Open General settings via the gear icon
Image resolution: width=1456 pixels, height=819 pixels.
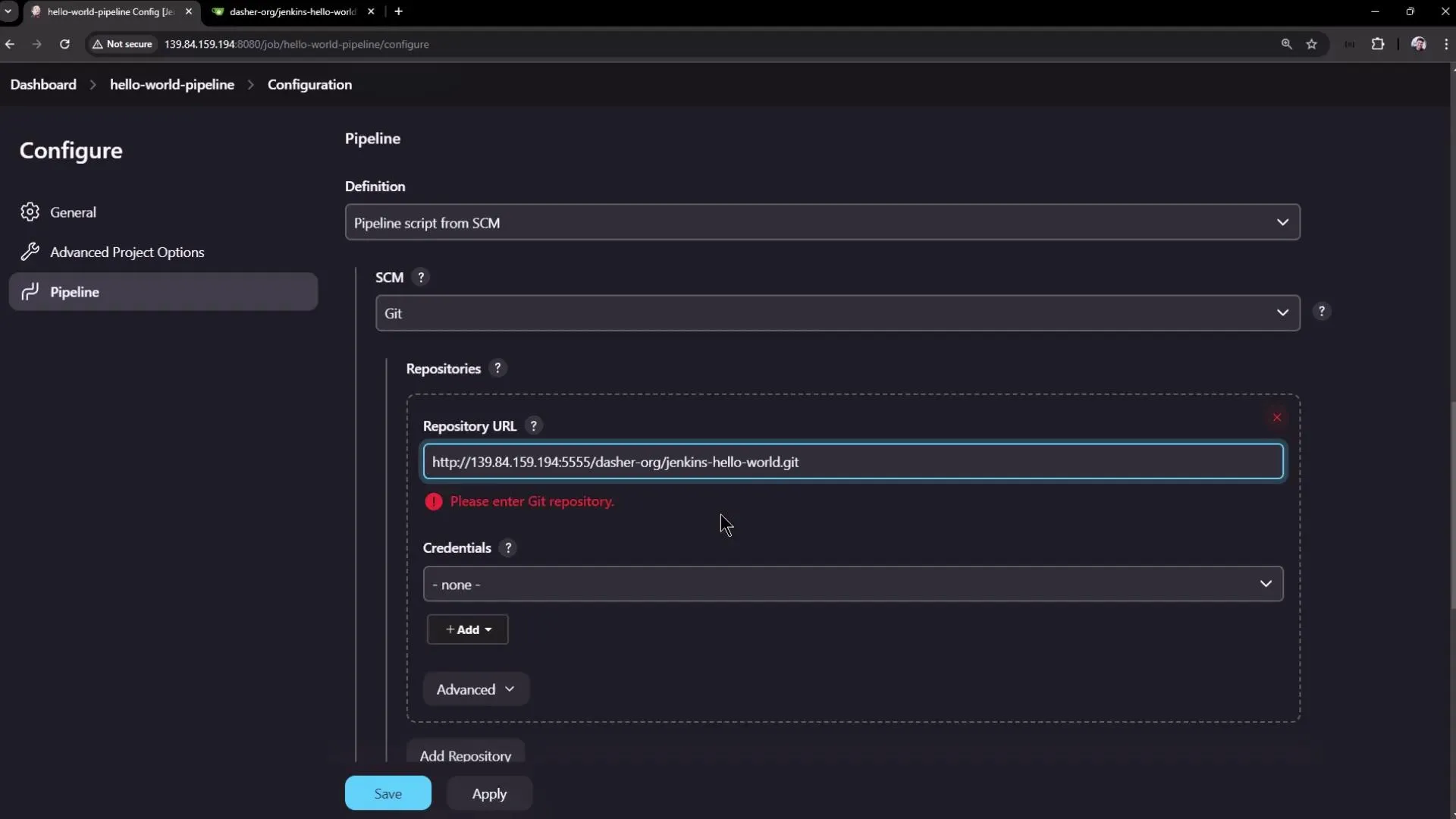[30, 212]
